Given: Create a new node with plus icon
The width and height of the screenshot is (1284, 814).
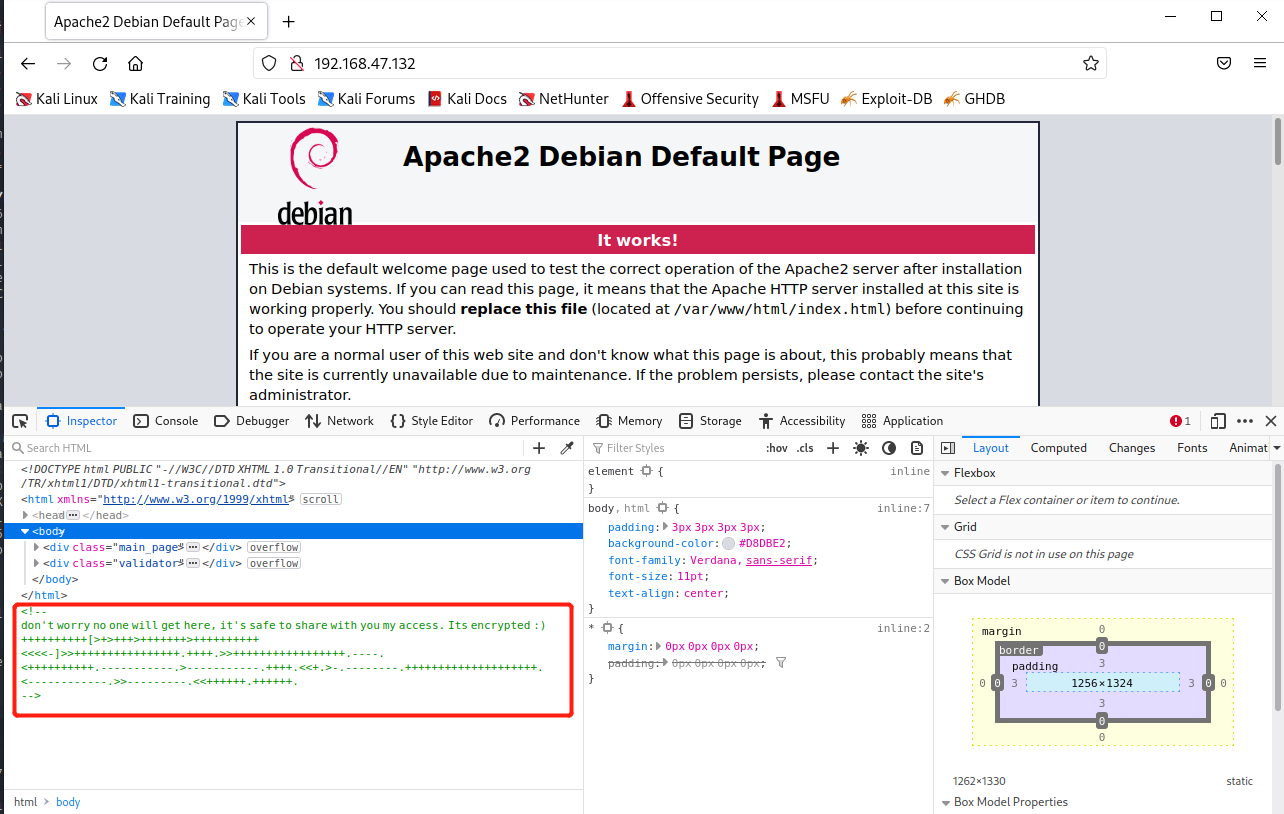Looking at the screenshot, I should point(539,448).
